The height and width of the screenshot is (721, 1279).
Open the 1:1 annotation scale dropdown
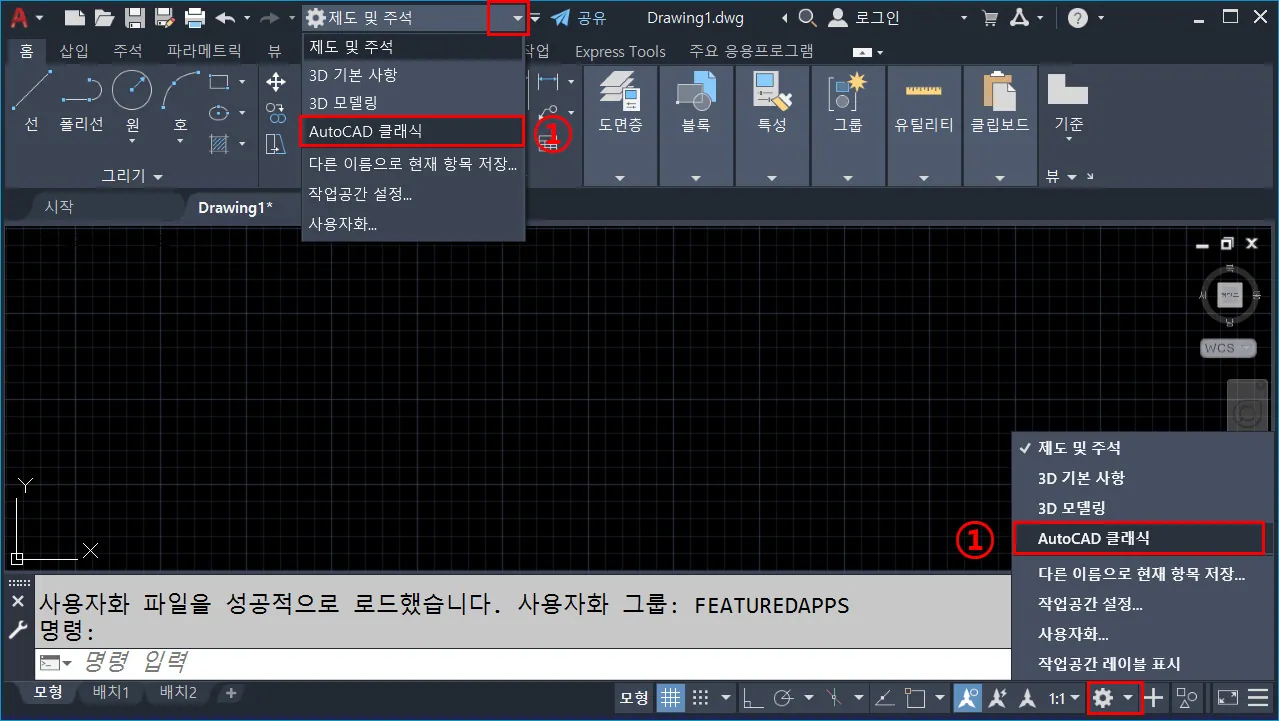[1065, 697]
